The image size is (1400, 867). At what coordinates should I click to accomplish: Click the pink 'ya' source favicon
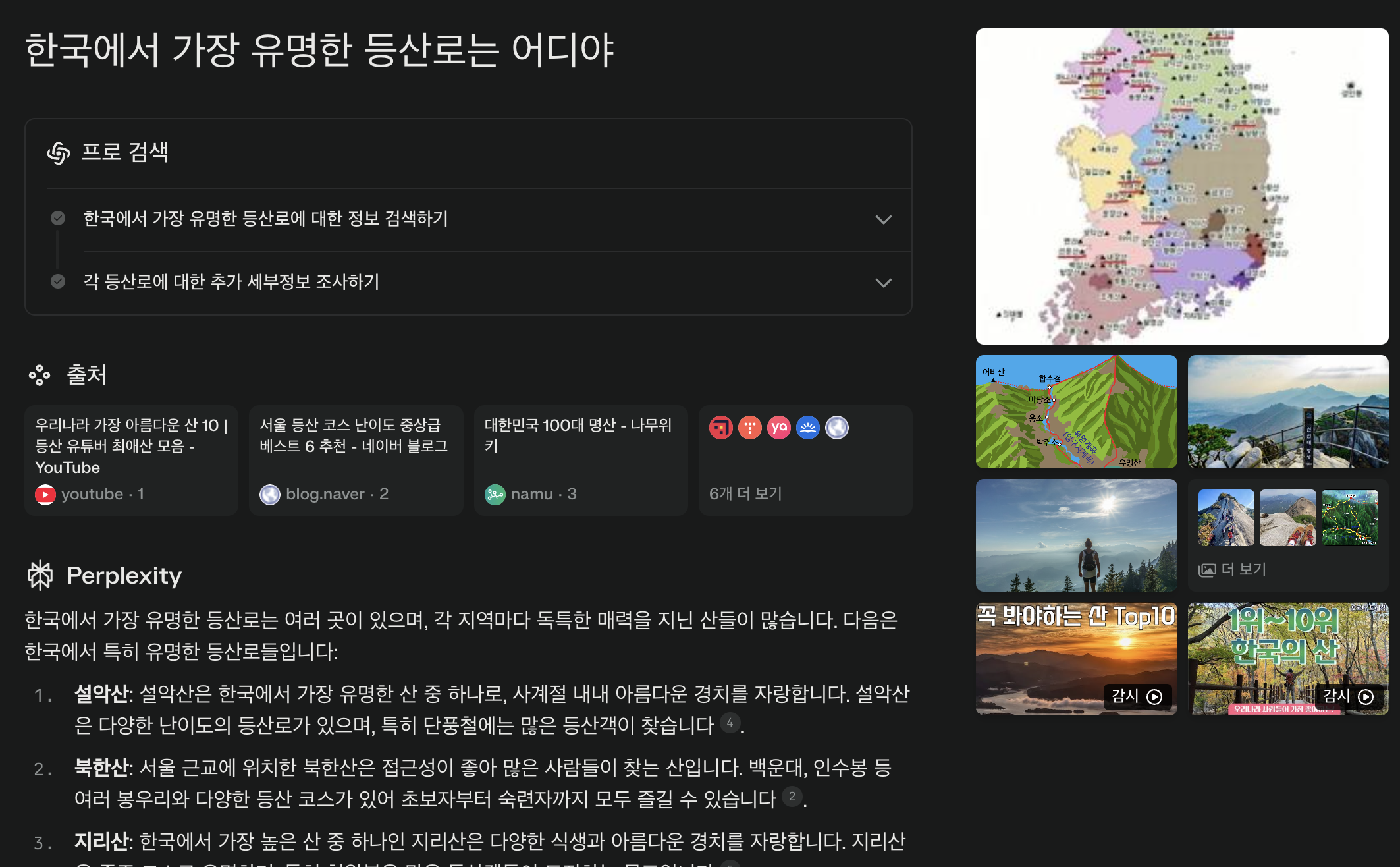778,428
